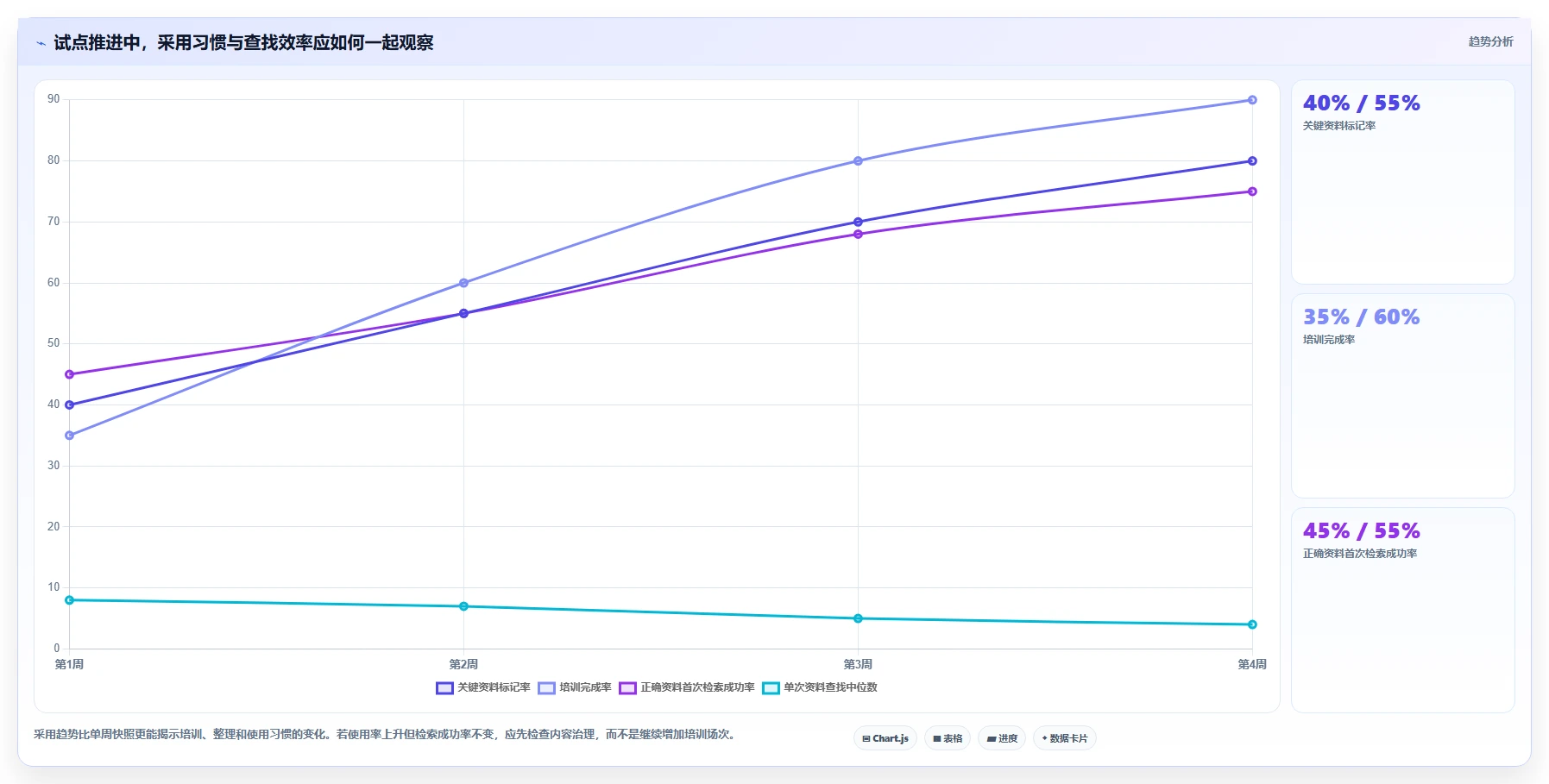Click the 数据卡片 chip

[1065, 738]
